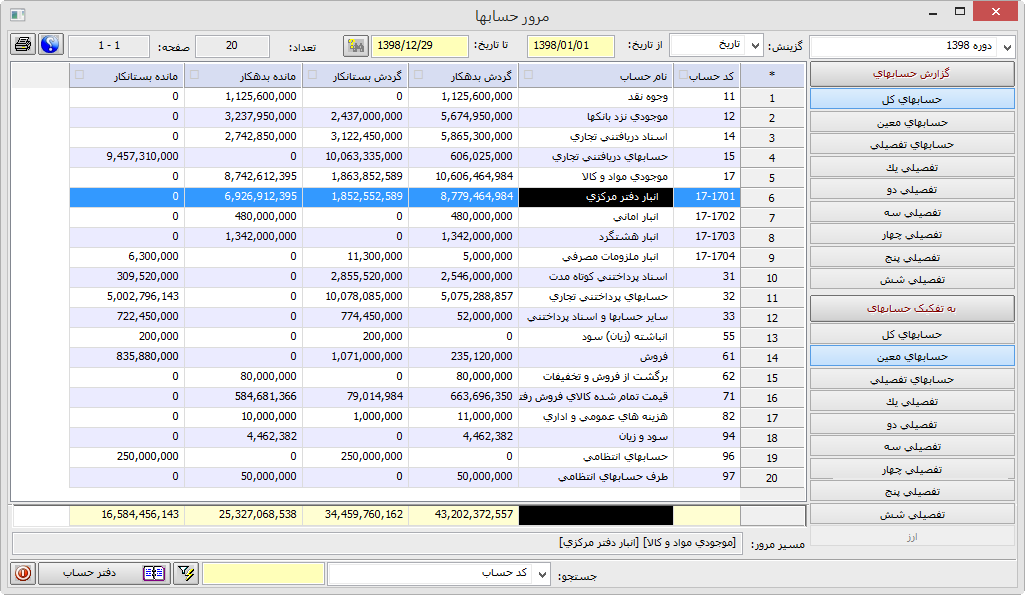The image size is (1025, 595).
Task: Toggle the checkbox in گردش بدهکار column header
Action: click(x=417, y=75)
